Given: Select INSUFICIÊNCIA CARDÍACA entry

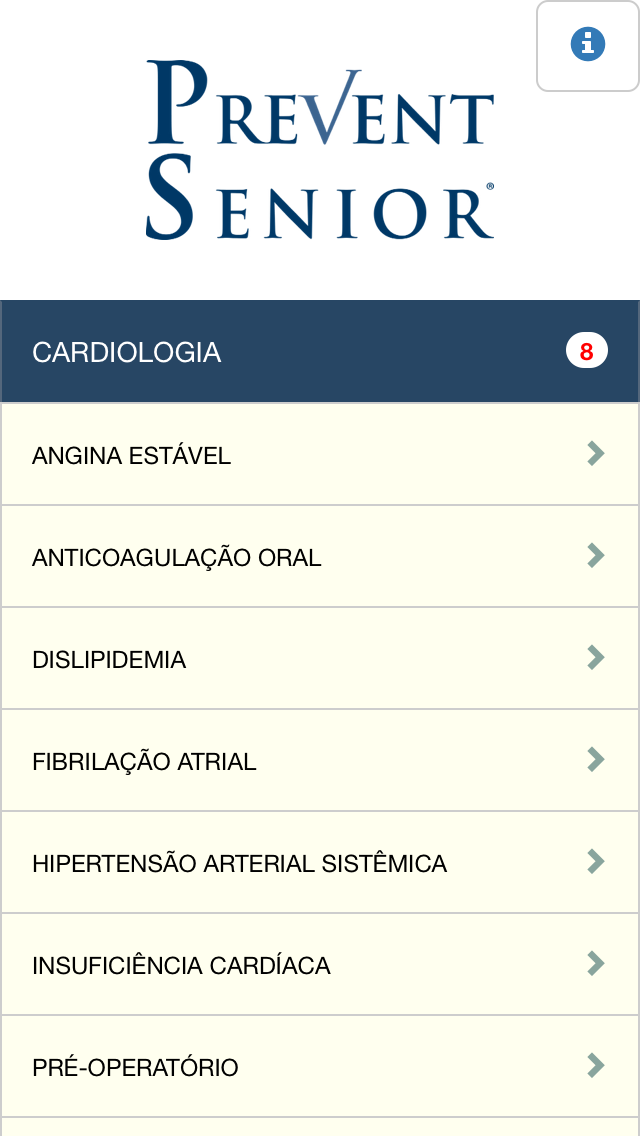Looking at the screenshot, I should (x=320, y=965).
